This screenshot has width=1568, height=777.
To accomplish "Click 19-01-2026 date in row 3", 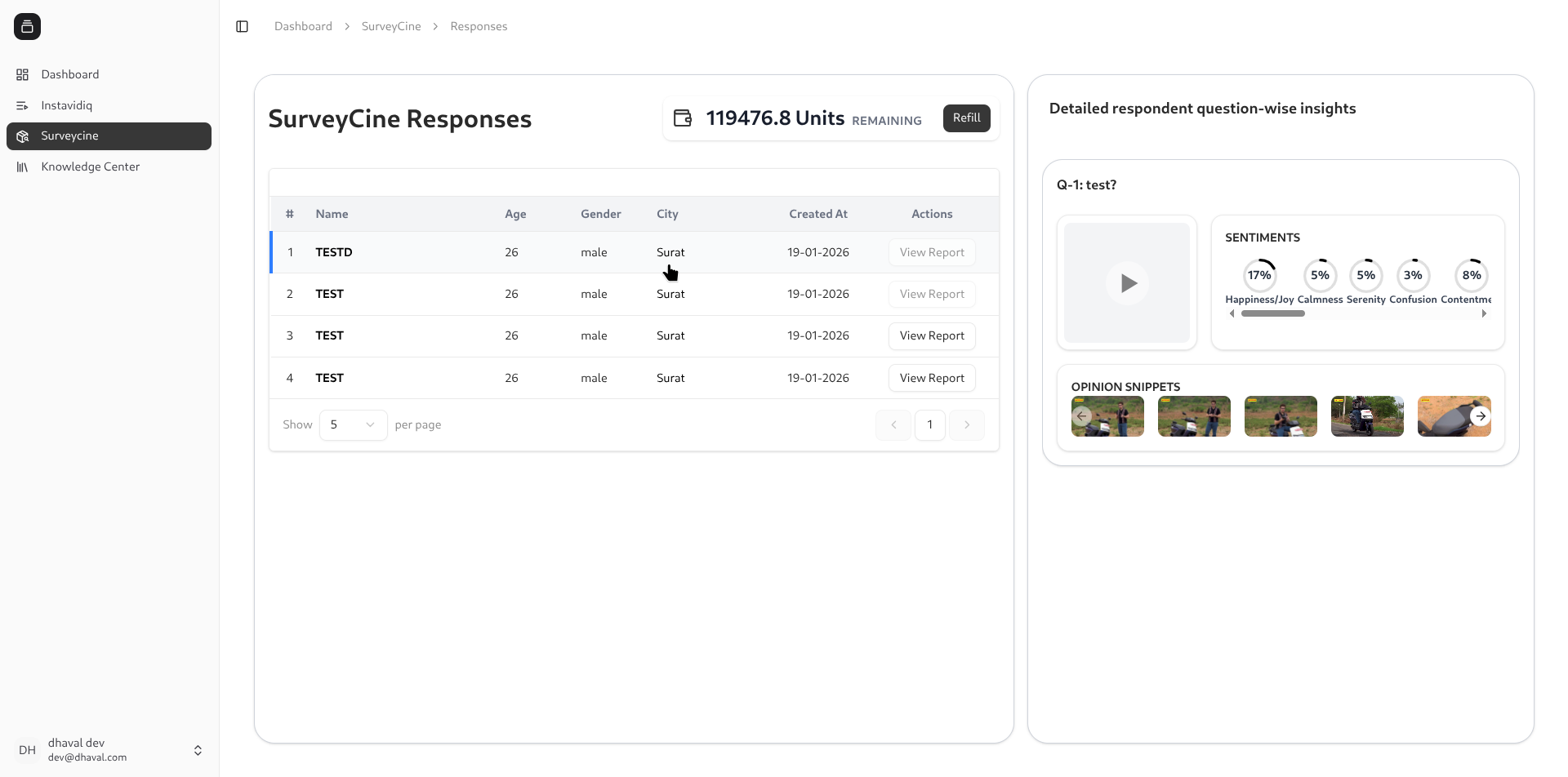I will point(818,335).
